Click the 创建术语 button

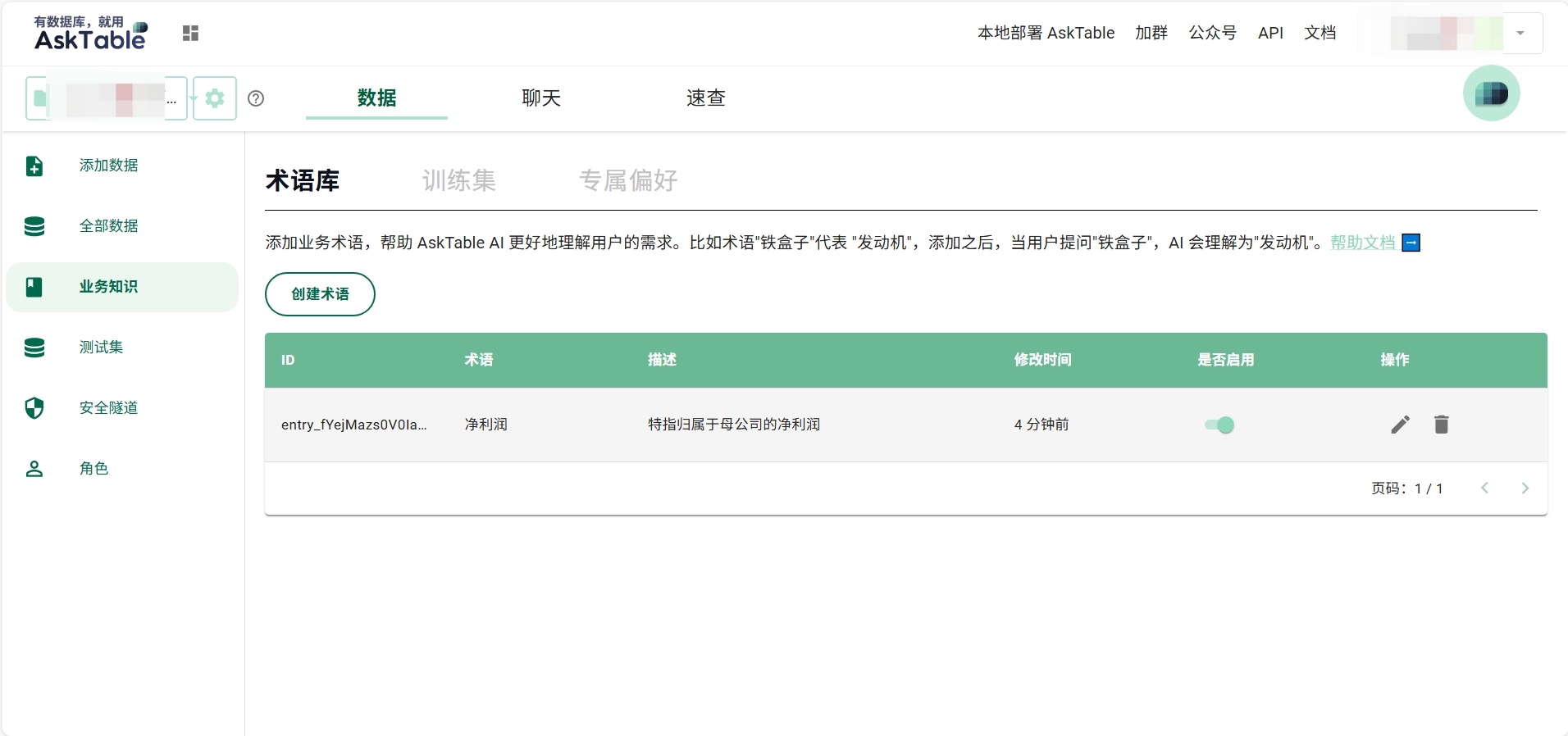pos(320,294)
